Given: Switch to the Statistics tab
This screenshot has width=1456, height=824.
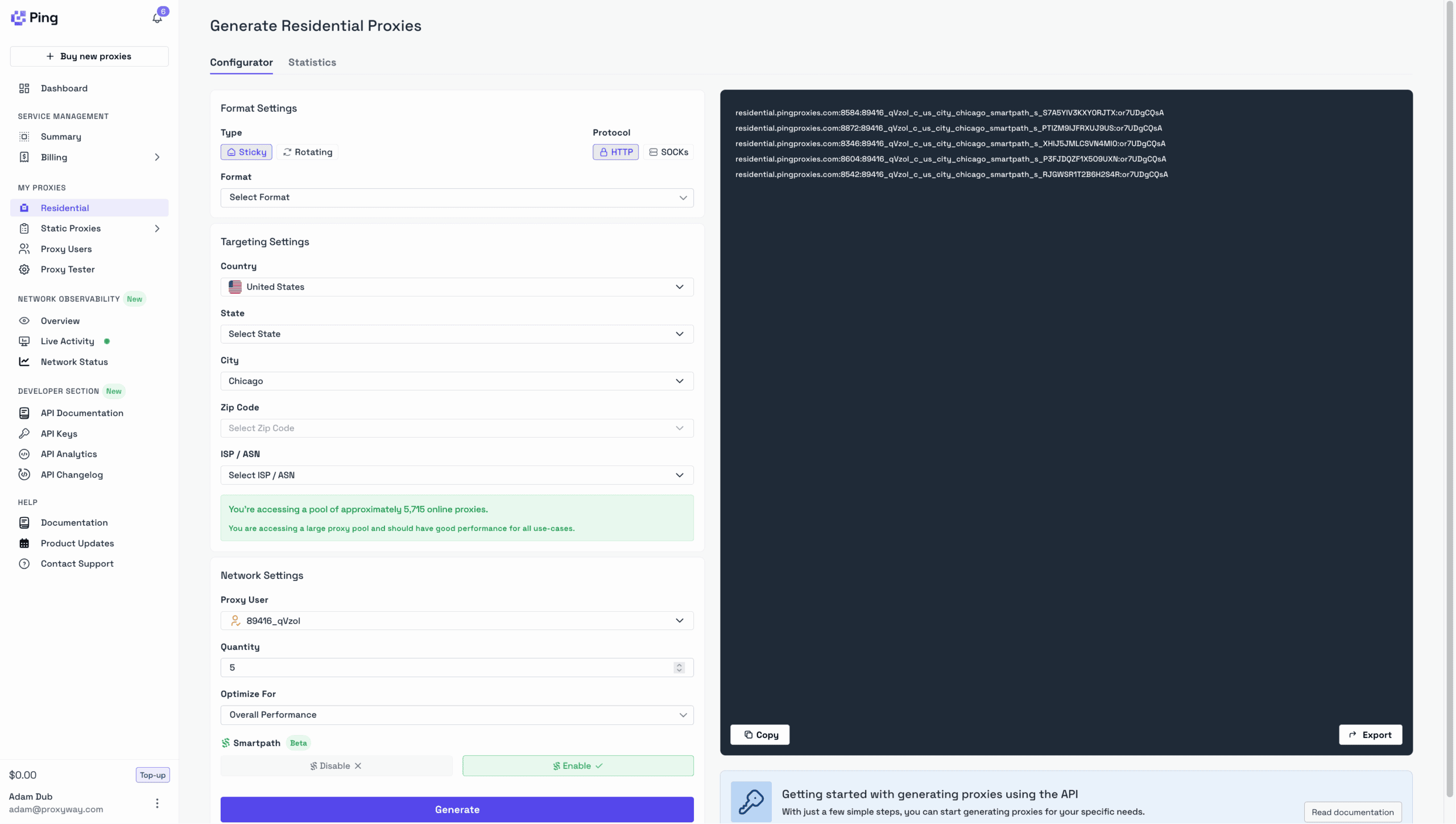Looking at the screenshot, I should click(312, 63).
